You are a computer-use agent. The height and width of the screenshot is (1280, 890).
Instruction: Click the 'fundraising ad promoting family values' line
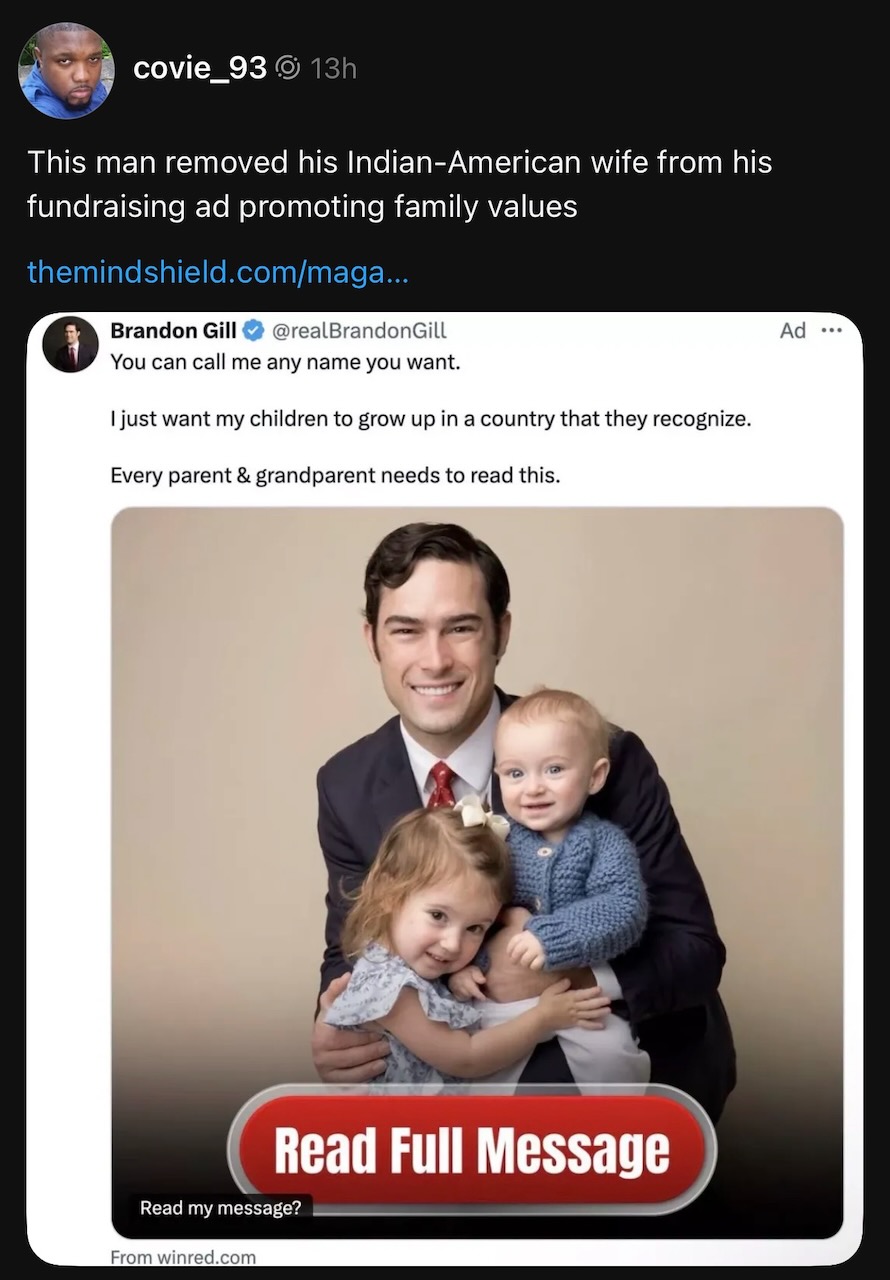pos(302,207)
